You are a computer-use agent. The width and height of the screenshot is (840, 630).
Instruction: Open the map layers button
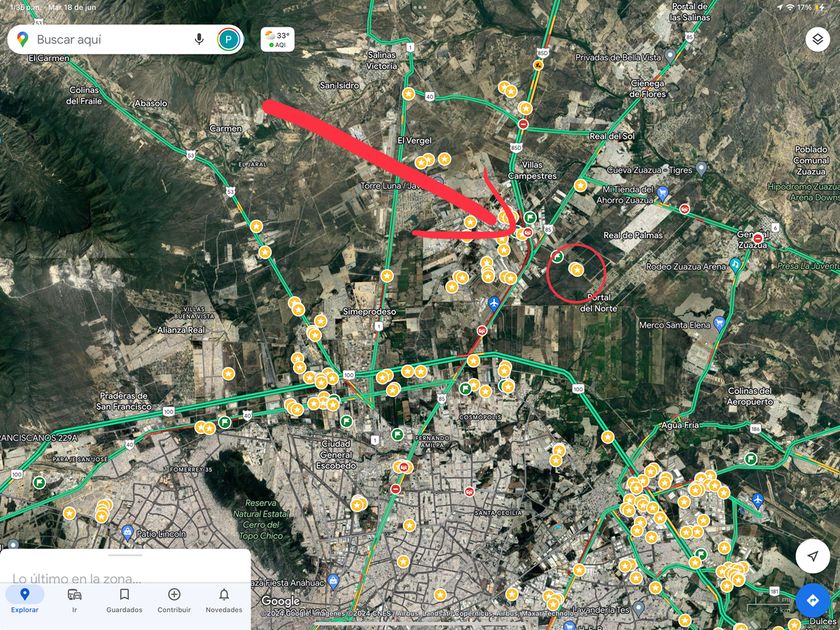[x=818, y=39]
